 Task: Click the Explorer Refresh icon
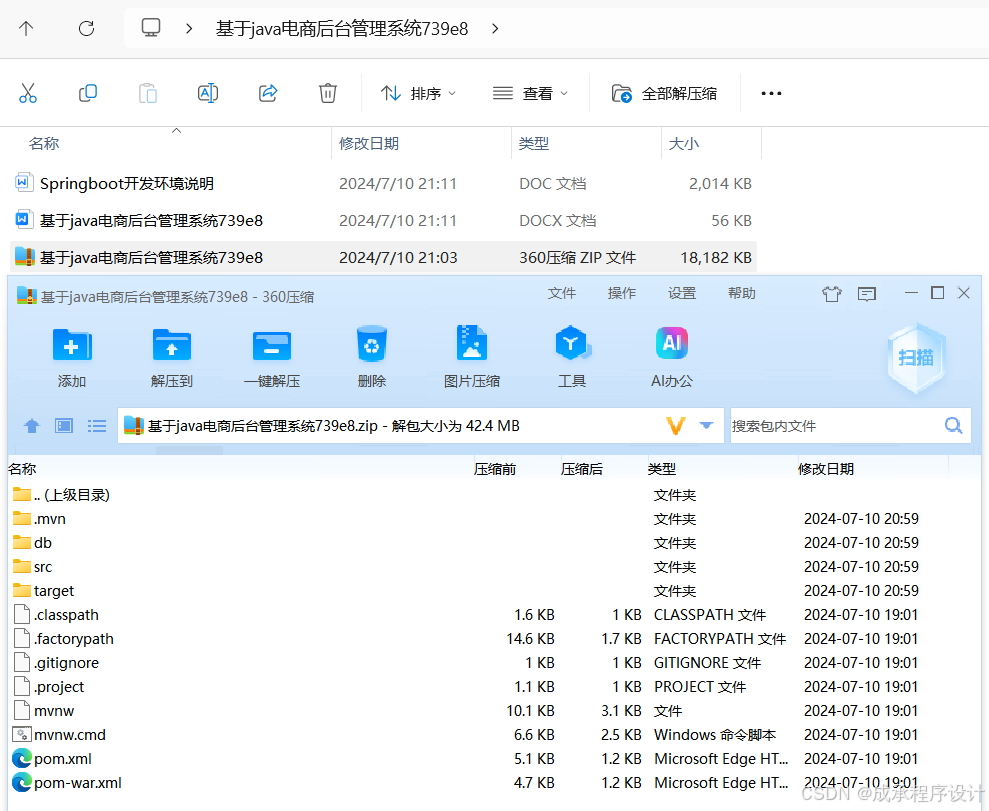tap(86, 28)
